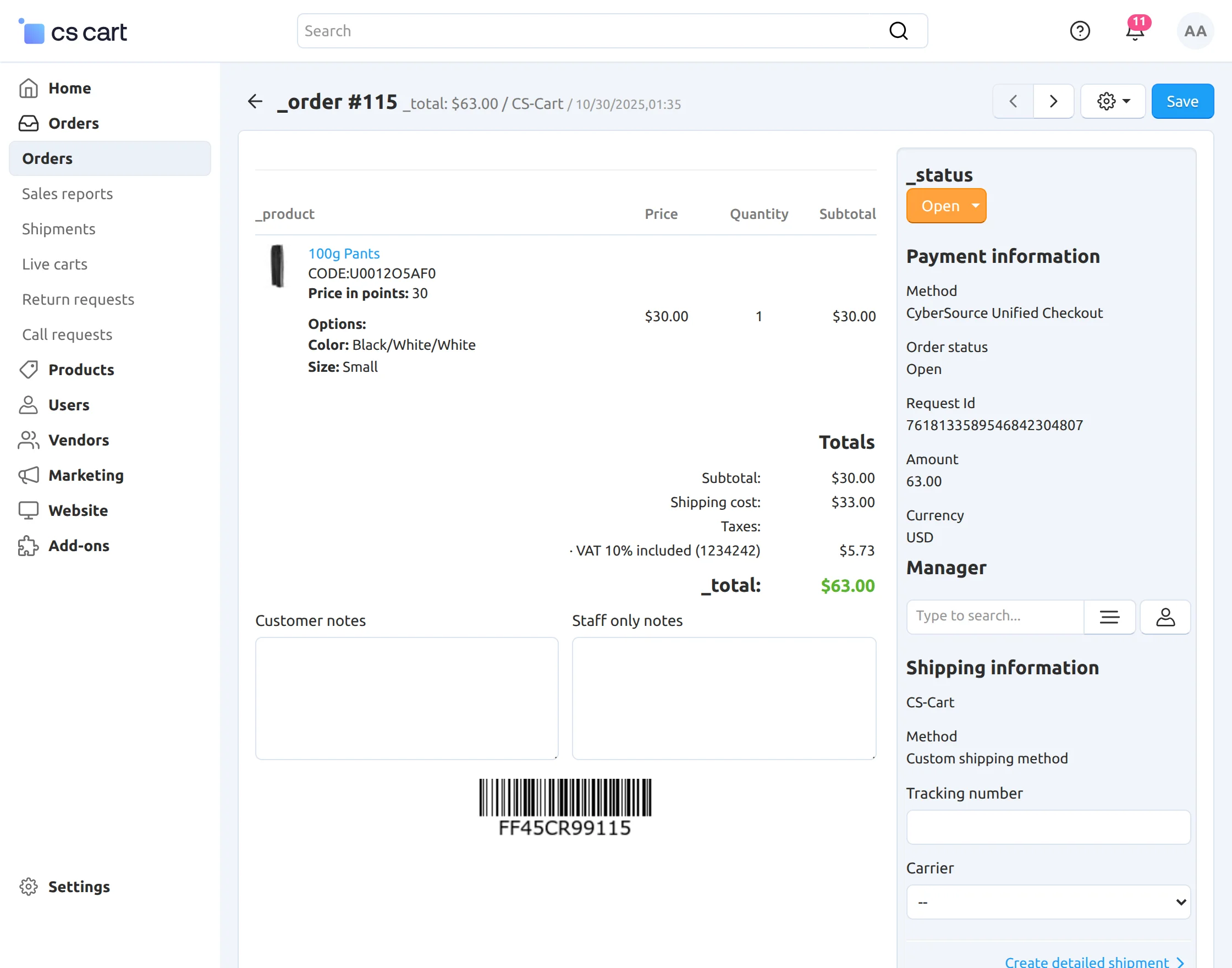Expand the Products sidebar menu
The height and width of the screenshot is (968, 1232).
click(x=81, y=370)
